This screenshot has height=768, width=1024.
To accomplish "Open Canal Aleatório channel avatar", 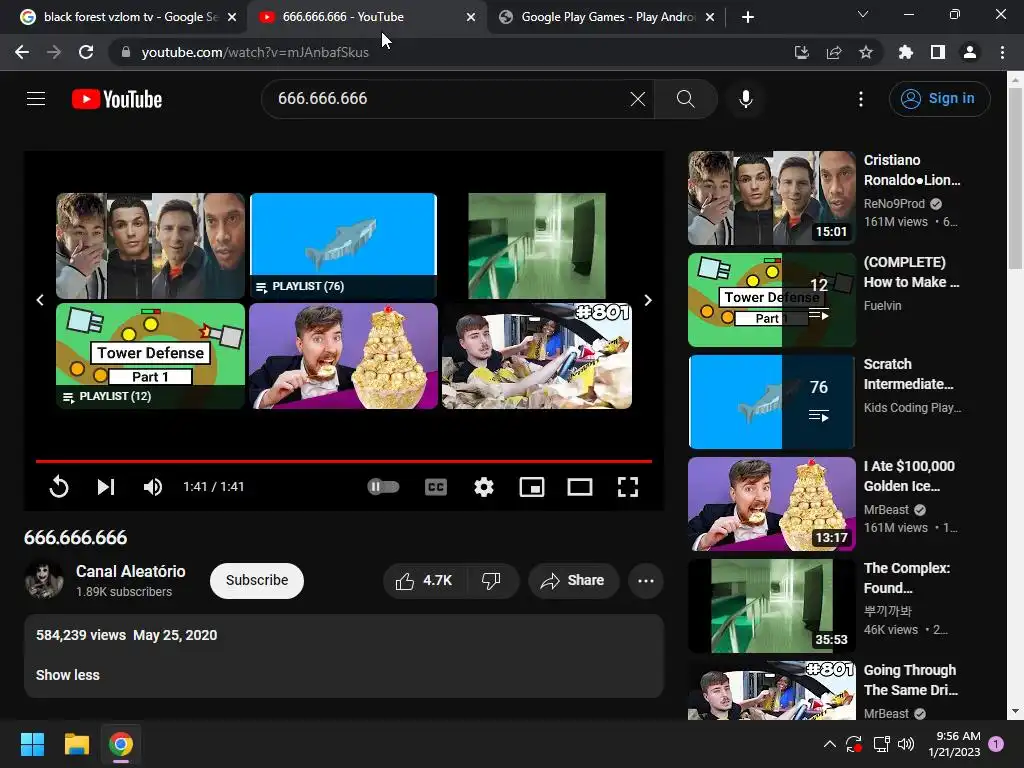I will click(x=44, y=580).
